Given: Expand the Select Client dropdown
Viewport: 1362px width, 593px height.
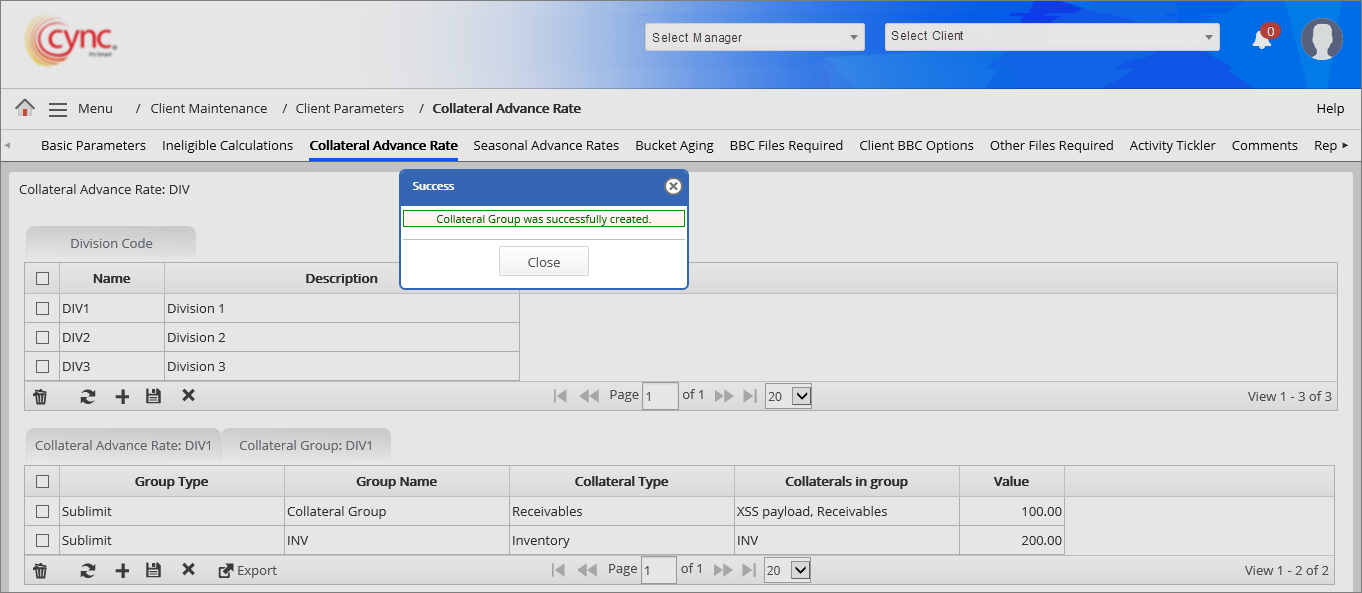Looking at the screenshot, I should pos(1052,37).
